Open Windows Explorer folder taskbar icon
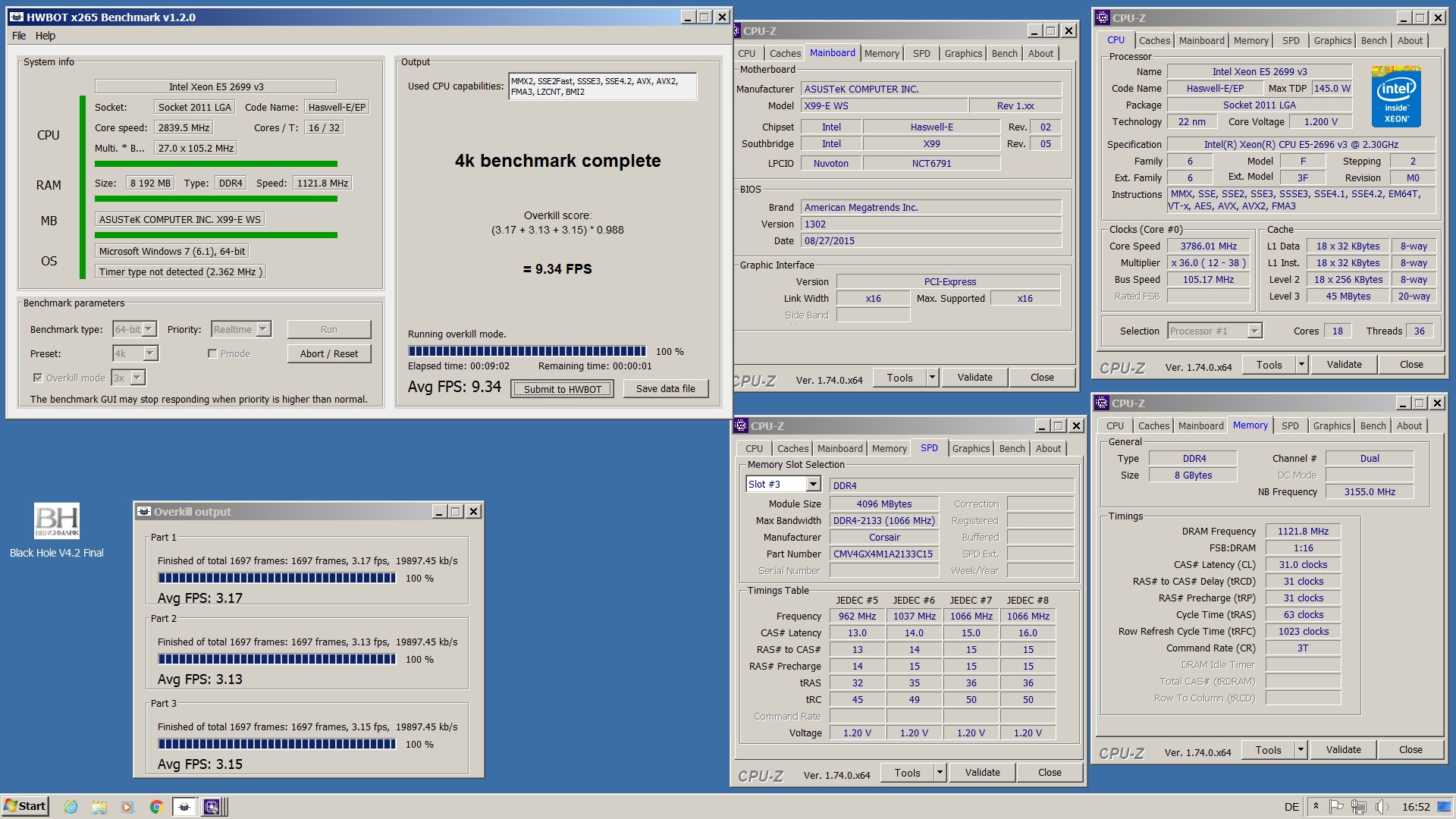The width and height of the screenshot is (1456, 819). tap(99, 807)
